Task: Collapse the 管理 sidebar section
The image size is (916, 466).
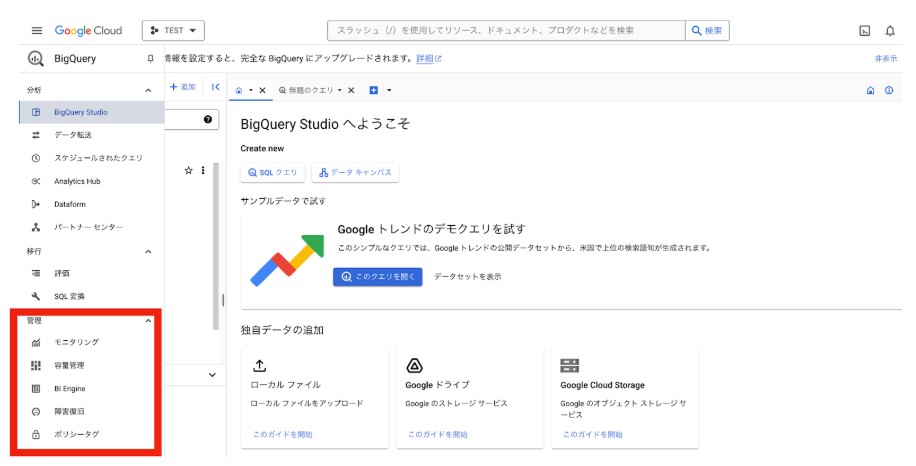Action: click(x=149, y=321)
